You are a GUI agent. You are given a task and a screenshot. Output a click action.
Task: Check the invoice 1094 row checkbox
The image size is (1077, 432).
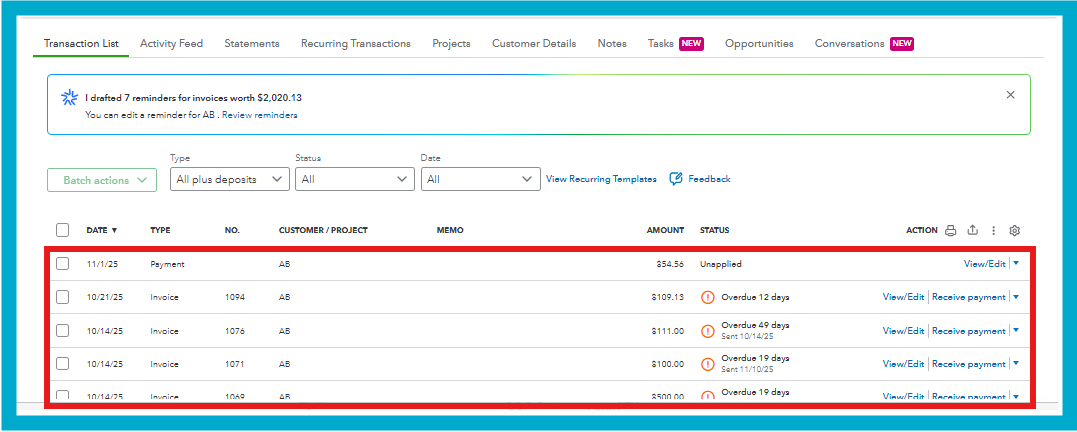click(x=63, y=297)
